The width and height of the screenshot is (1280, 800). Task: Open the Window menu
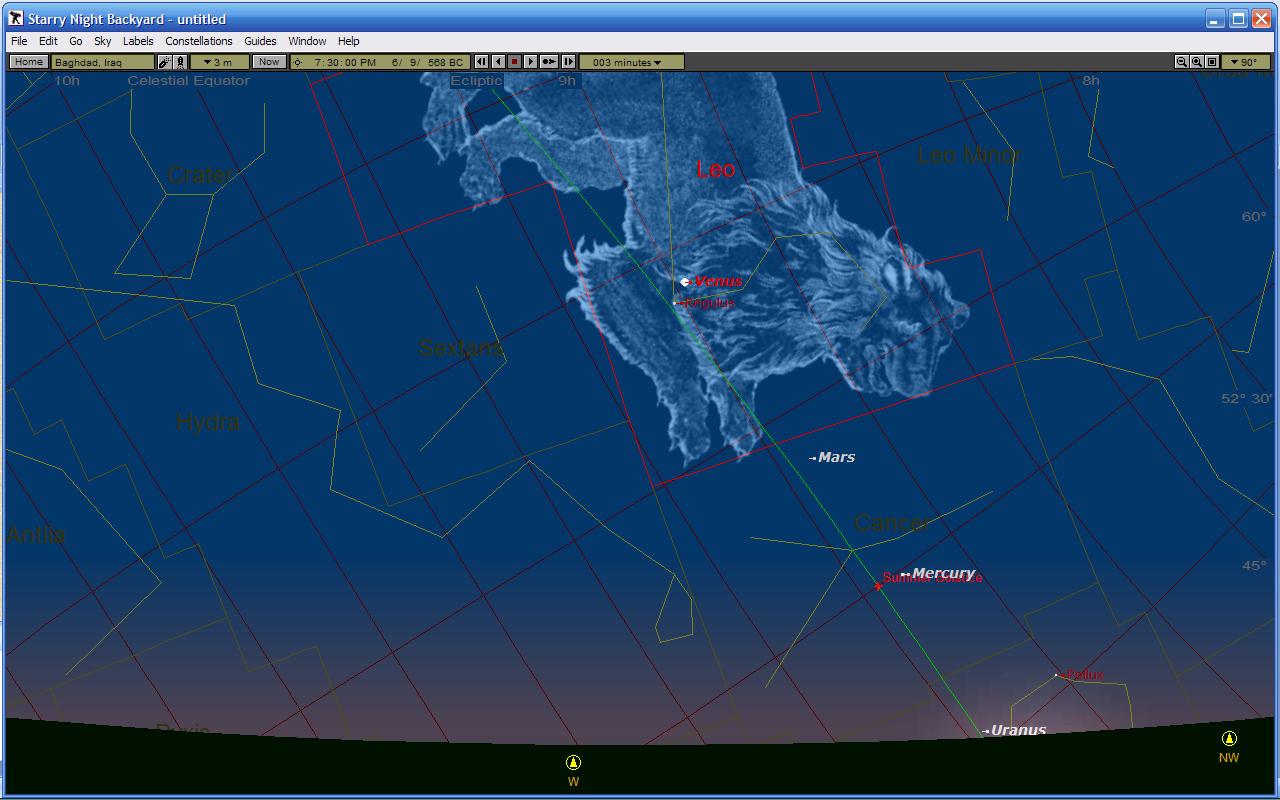coord(307,41)
